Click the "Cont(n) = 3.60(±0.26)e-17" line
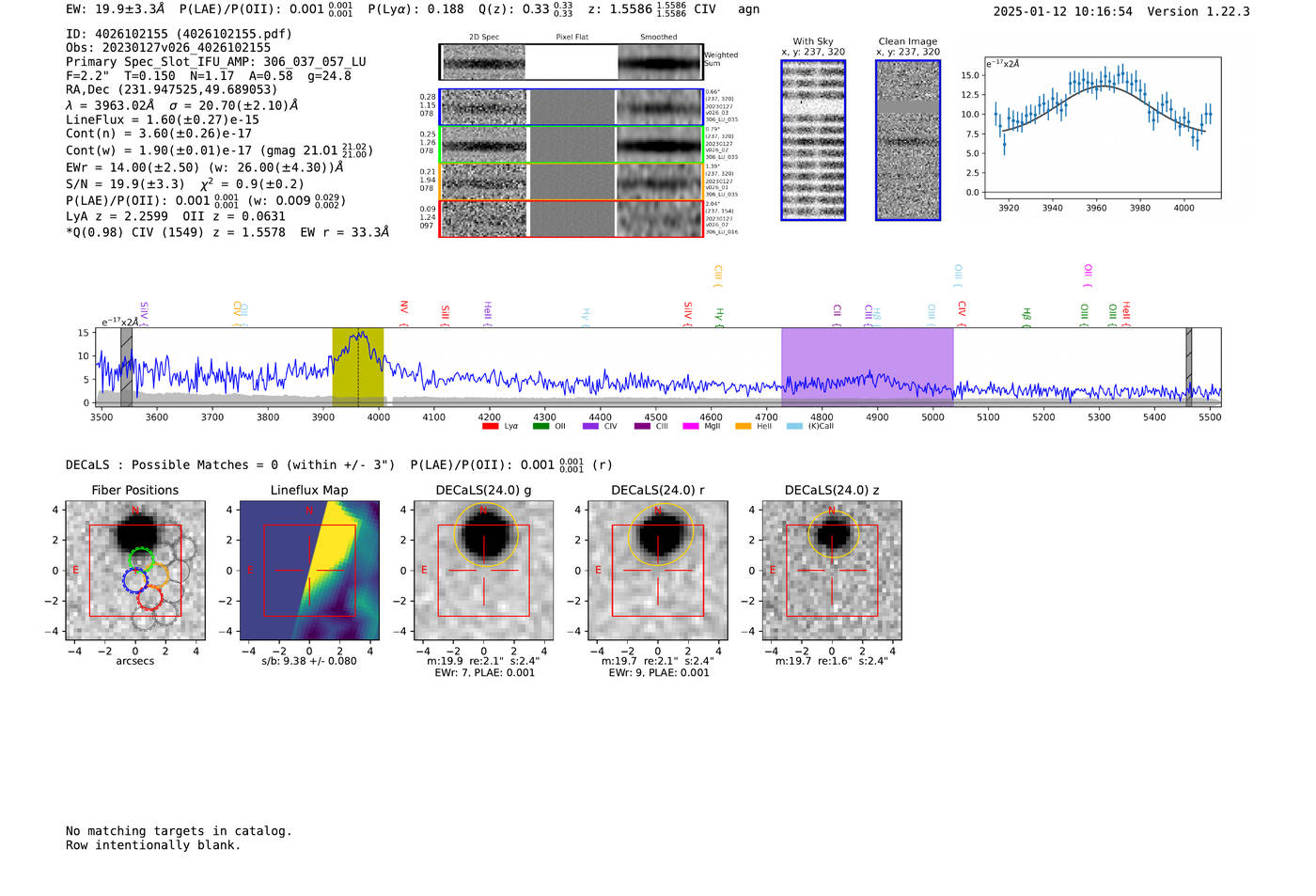The width and height of the screenshot is (1316, 896). 159,134
